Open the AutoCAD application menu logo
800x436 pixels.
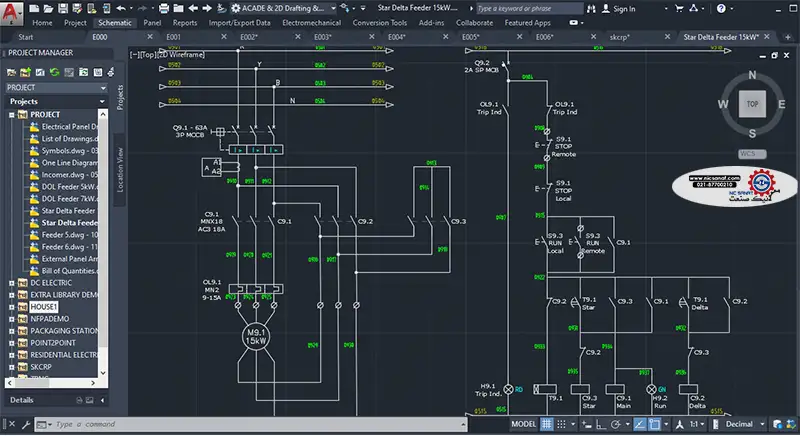point(11,13)
